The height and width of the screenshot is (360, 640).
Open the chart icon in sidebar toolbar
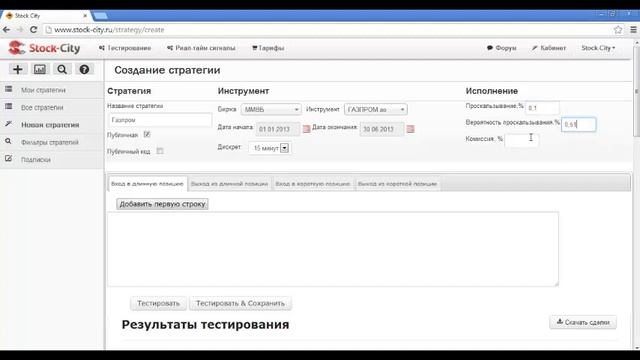tap(40, 69)
